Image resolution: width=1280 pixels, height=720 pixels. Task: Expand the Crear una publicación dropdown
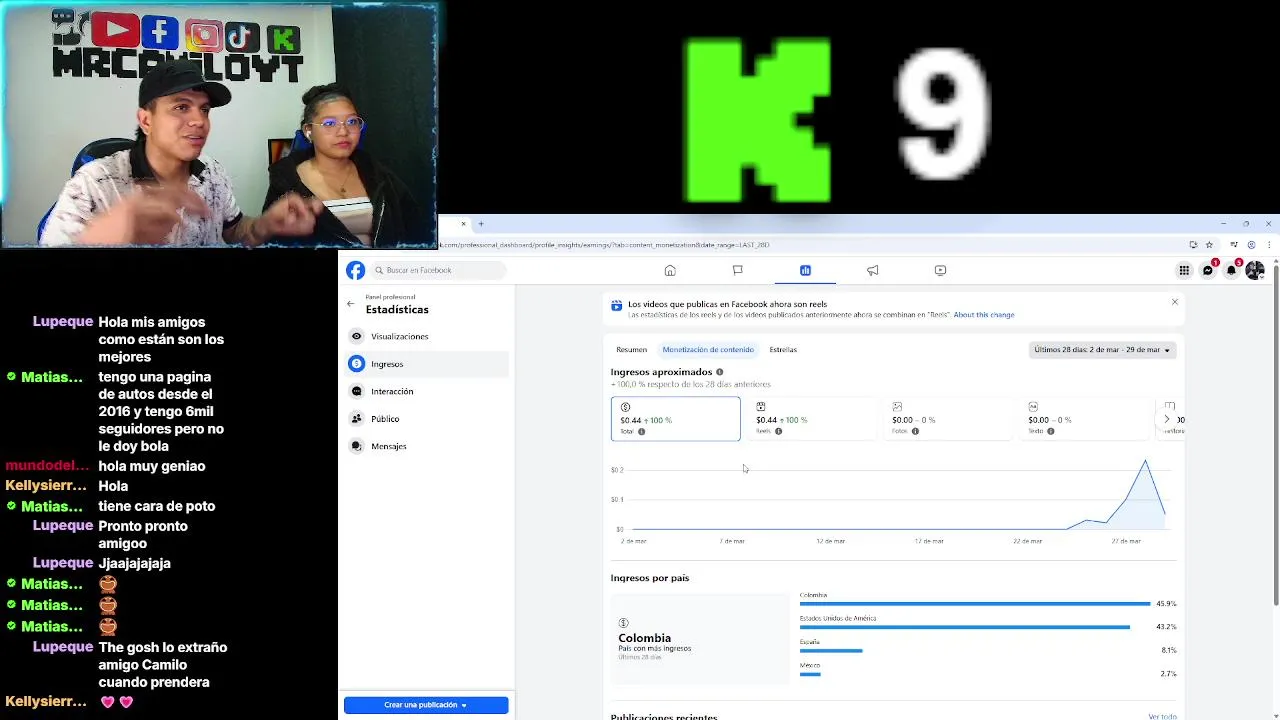pyautogui.click(x=426, y=705)
